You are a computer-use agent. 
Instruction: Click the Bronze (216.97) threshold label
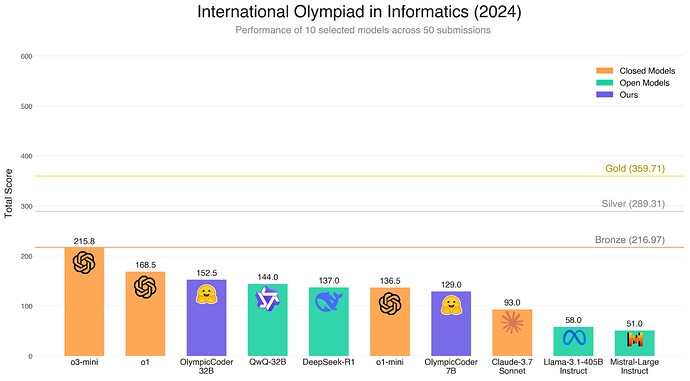630,240
